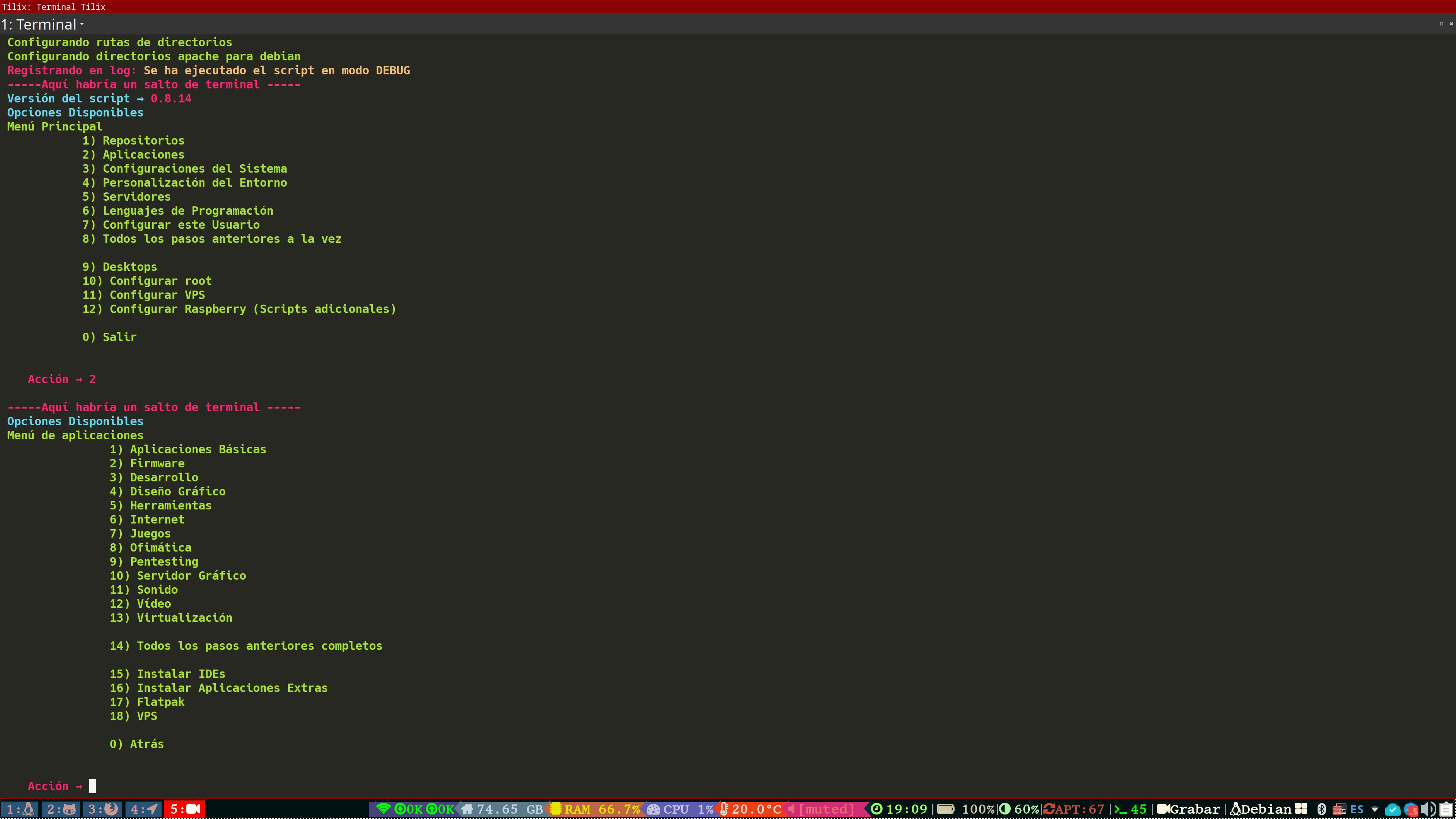
Task: Expand the system tray arrow menu
Action: click(1375, 809)
